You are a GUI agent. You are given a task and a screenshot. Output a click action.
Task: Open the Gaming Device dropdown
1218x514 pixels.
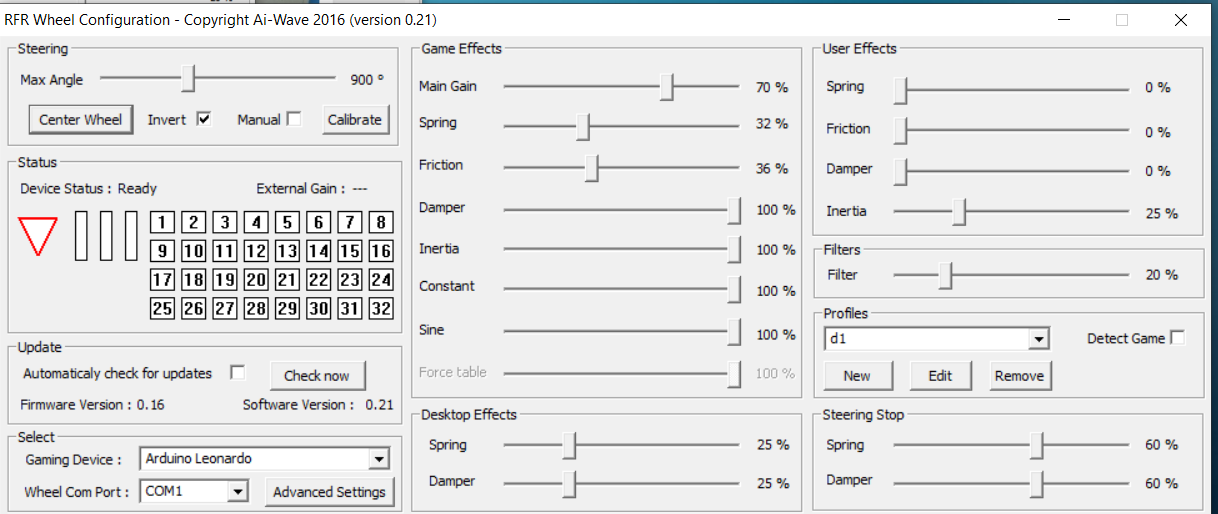pos(378,459)
